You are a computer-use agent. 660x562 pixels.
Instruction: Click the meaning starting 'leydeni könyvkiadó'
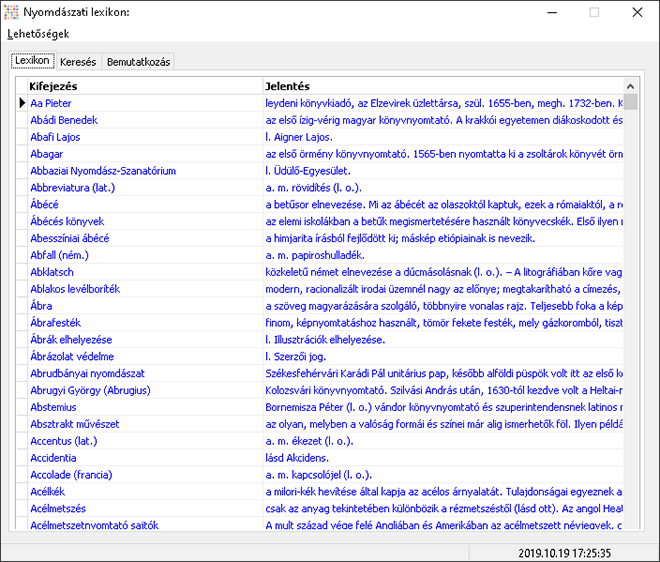tap(444, 103)
